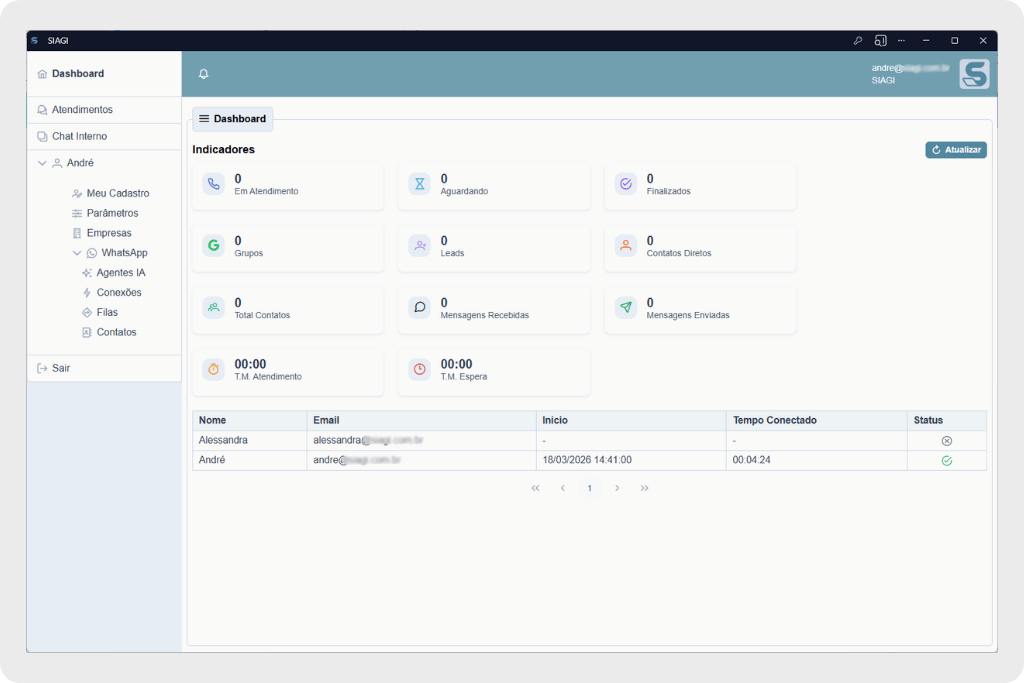Click the phone icon for Em Atendimento
Image resolution: width=1024 pixels, height=683 pixels.
tap(213, 184)
